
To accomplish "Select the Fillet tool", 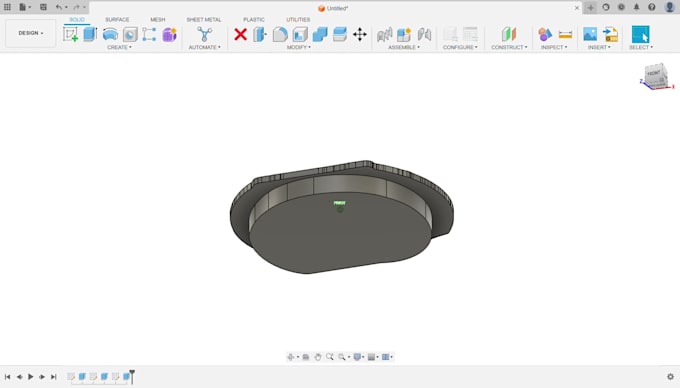I will pos(280,34).
